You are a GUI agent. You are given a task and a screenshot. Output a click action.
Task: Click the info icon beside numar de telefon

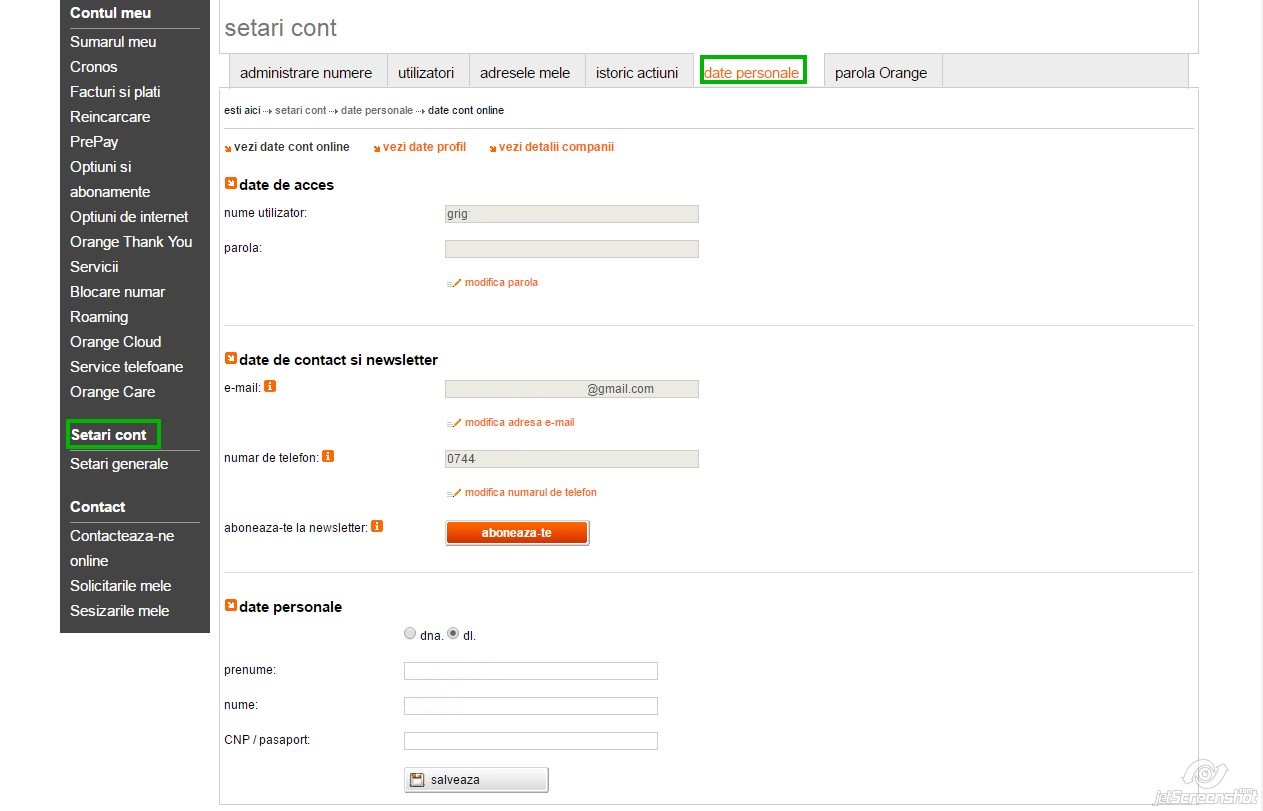(x=328, y=456)
